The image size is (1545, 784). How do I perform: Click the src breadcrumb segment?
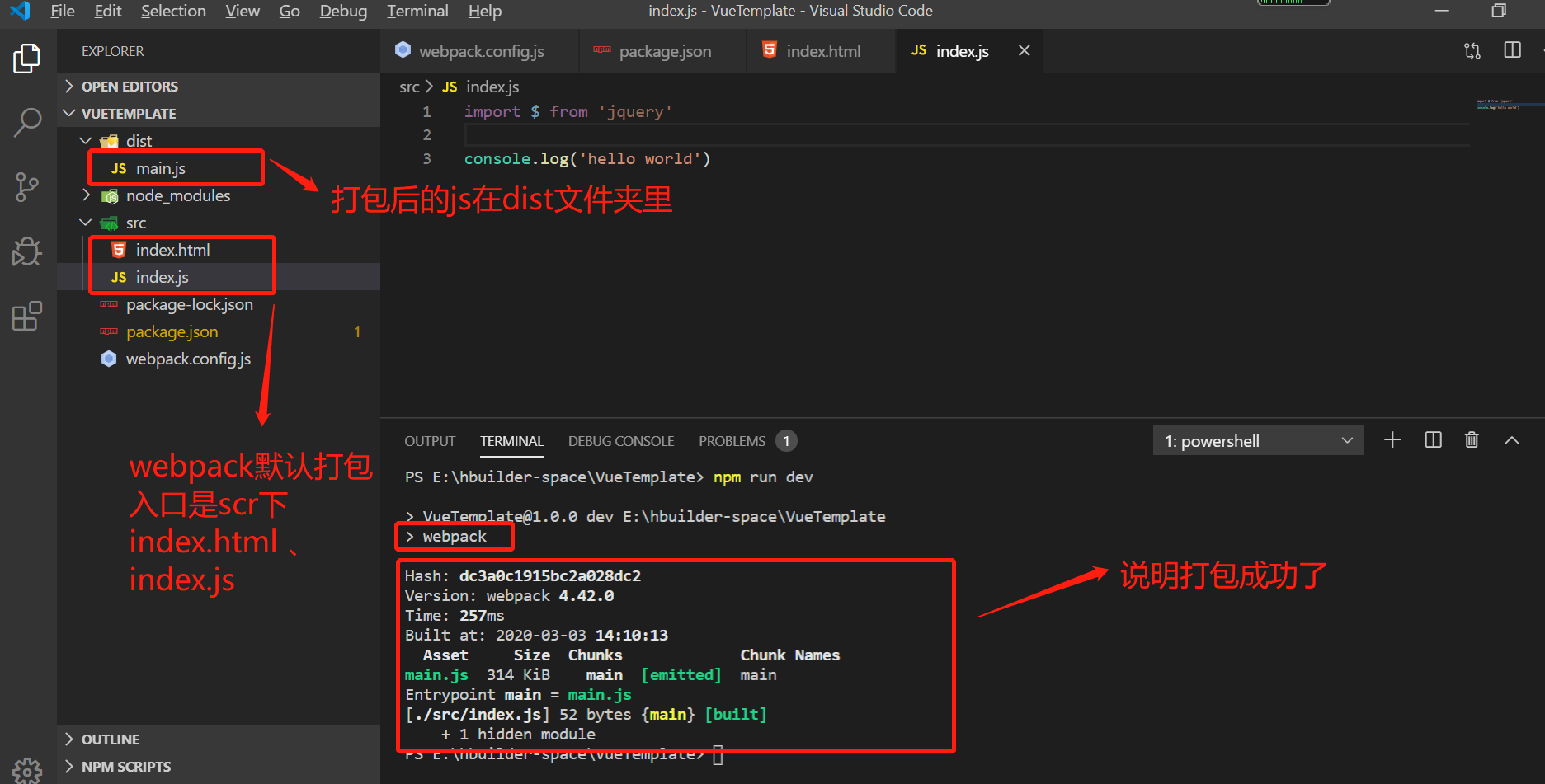pos(409,87)
